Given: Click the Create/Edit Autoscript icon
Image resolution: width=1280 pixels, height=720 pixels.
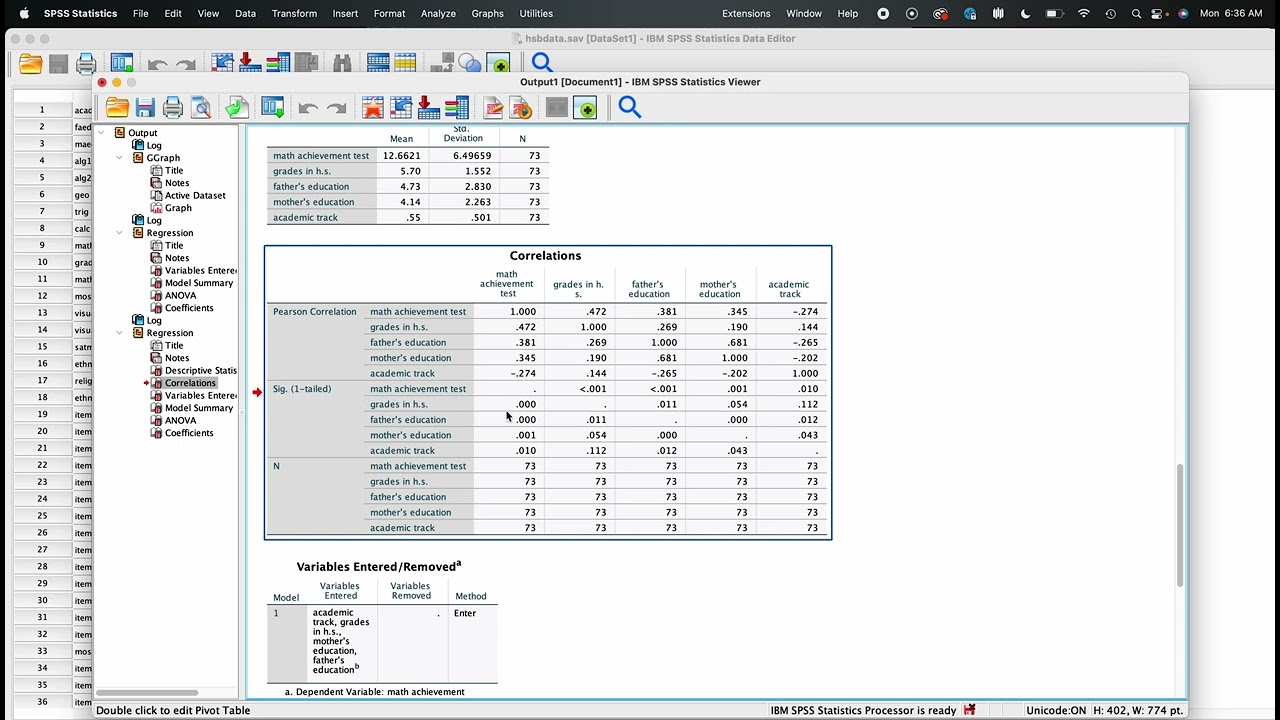Looking at the screenshot, I should [493, 108].
